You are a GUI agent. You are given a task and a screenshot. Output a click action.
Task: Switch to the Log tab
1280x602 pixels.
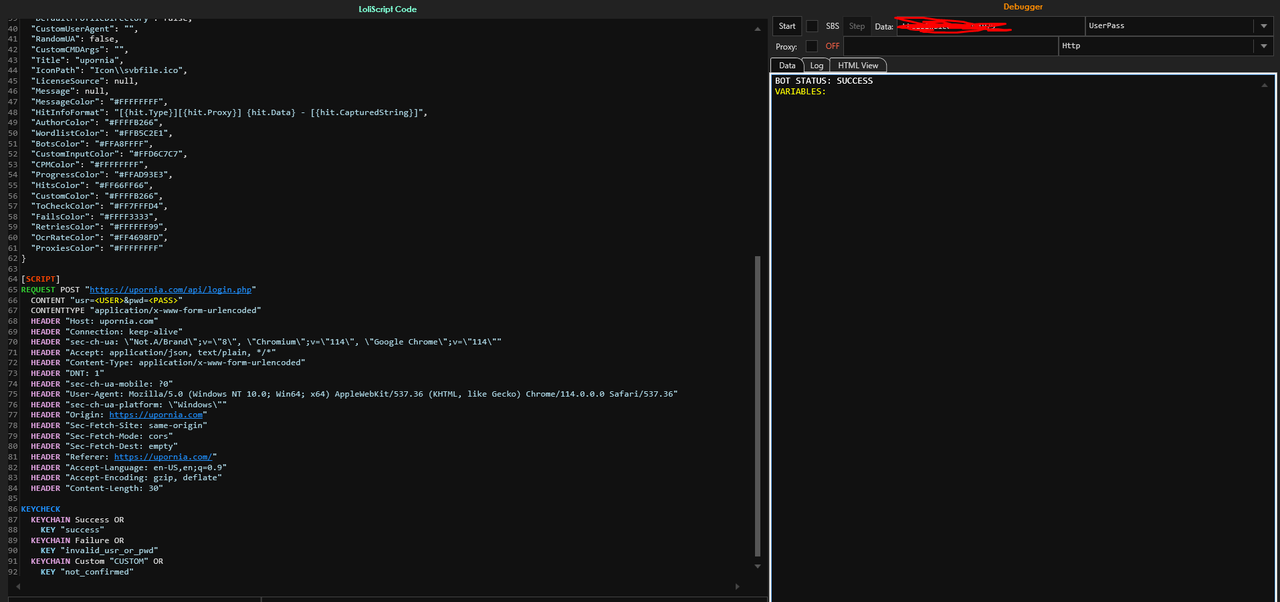tap(817, 65)
